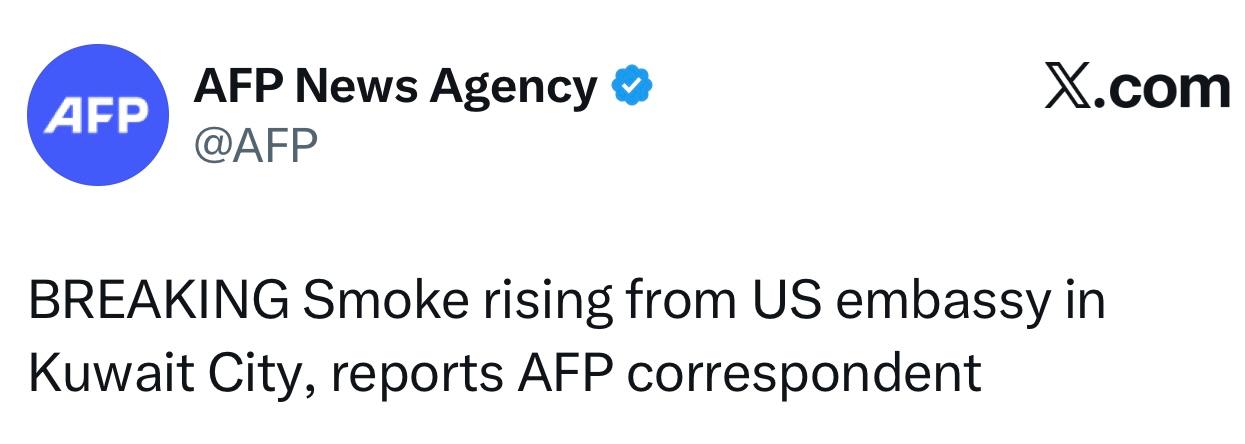Click the AFP profile avatar circle
1245x444 pixels.
click(97, 115)
